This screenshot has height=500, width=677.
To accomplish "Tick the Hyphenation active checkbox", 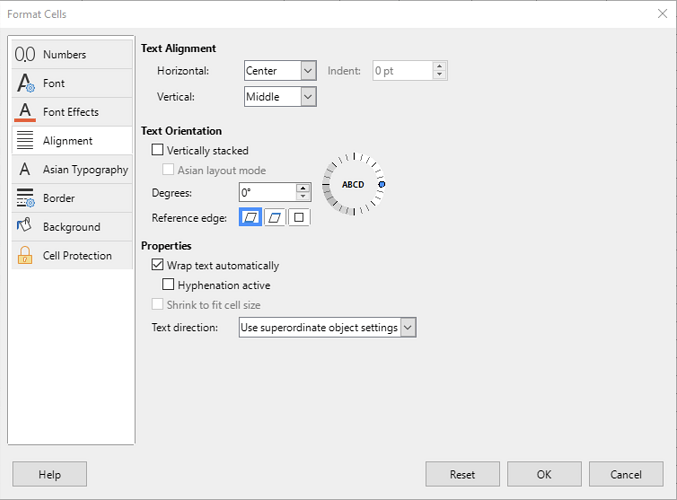I will coord(168,284).
